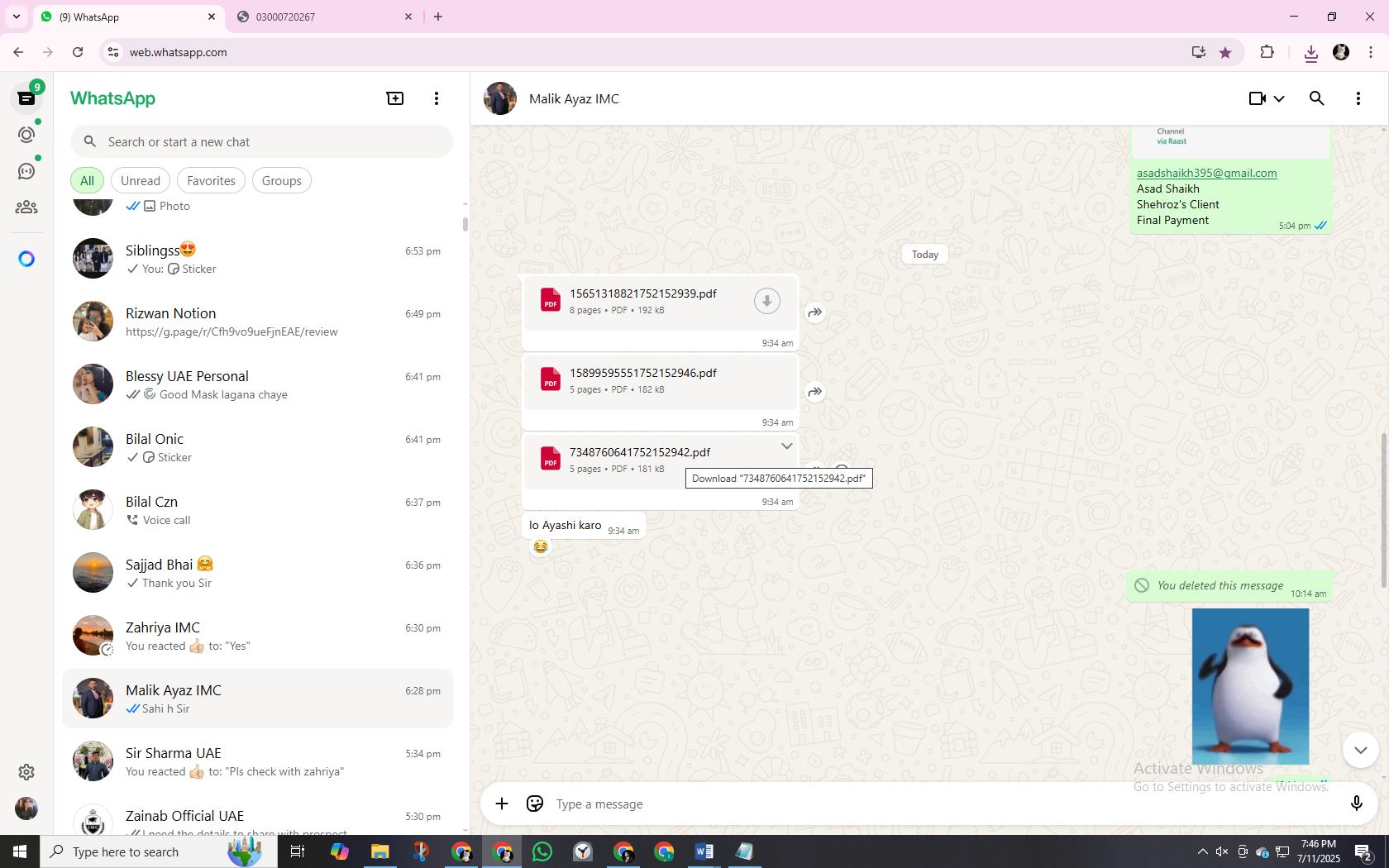1389x868 pixels.
Task: Open the Sajjad Bhai chat
Action: point(257,573)
